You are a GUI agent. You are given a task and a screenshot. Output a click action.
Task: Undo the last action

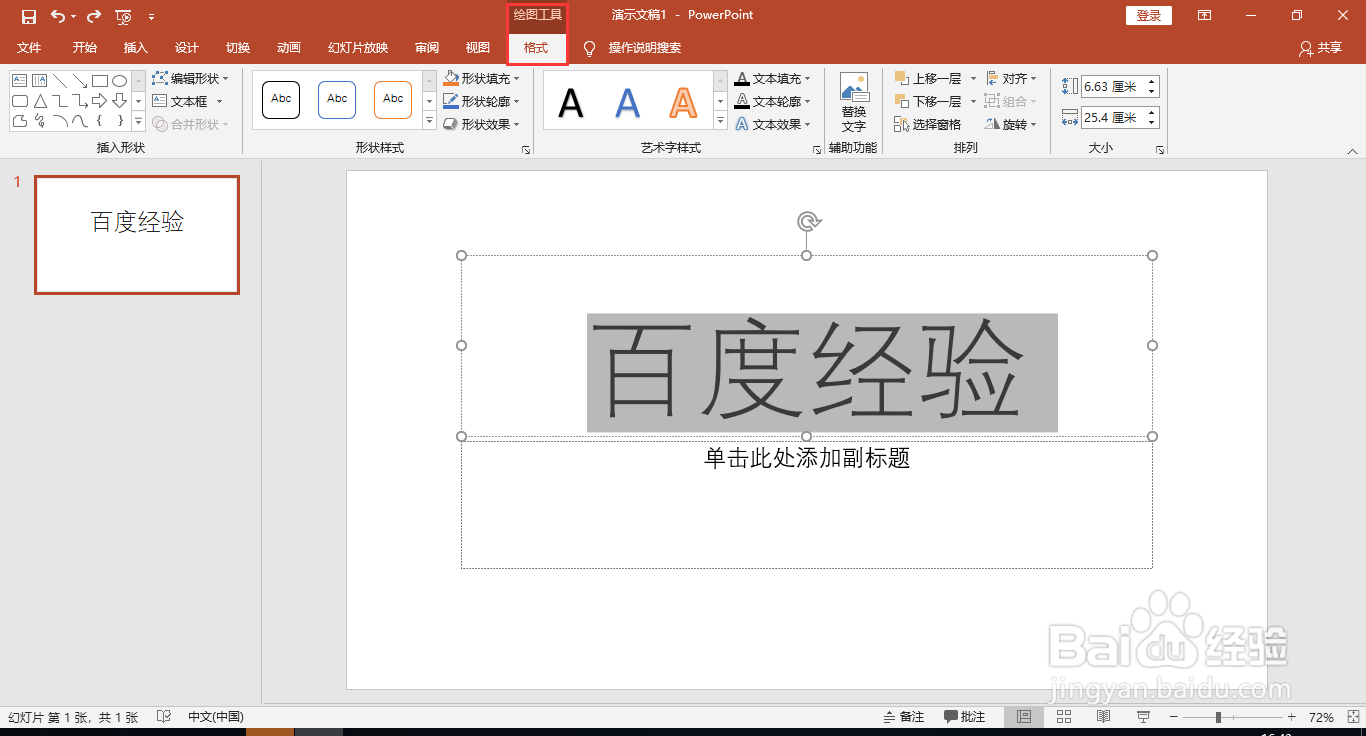(58, 16)
